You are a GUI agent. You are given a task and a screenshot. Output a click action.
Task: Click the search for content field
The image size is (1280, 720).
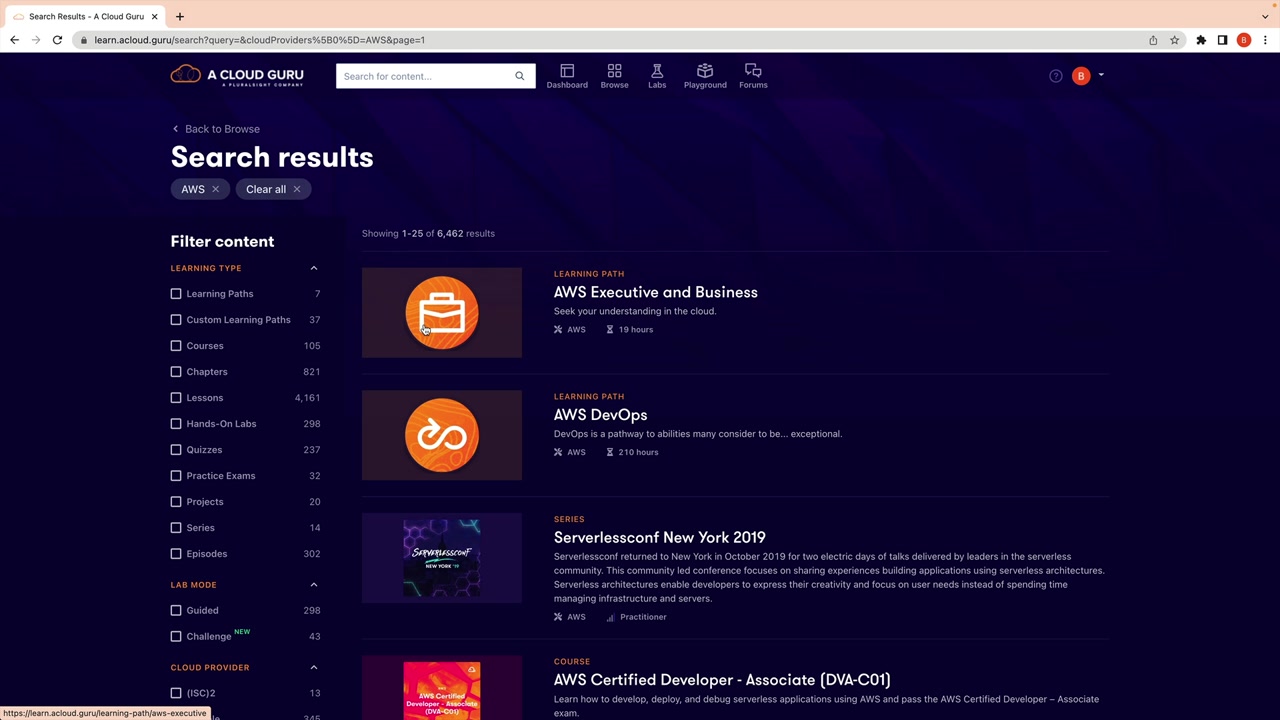click(x=424, y=76)
